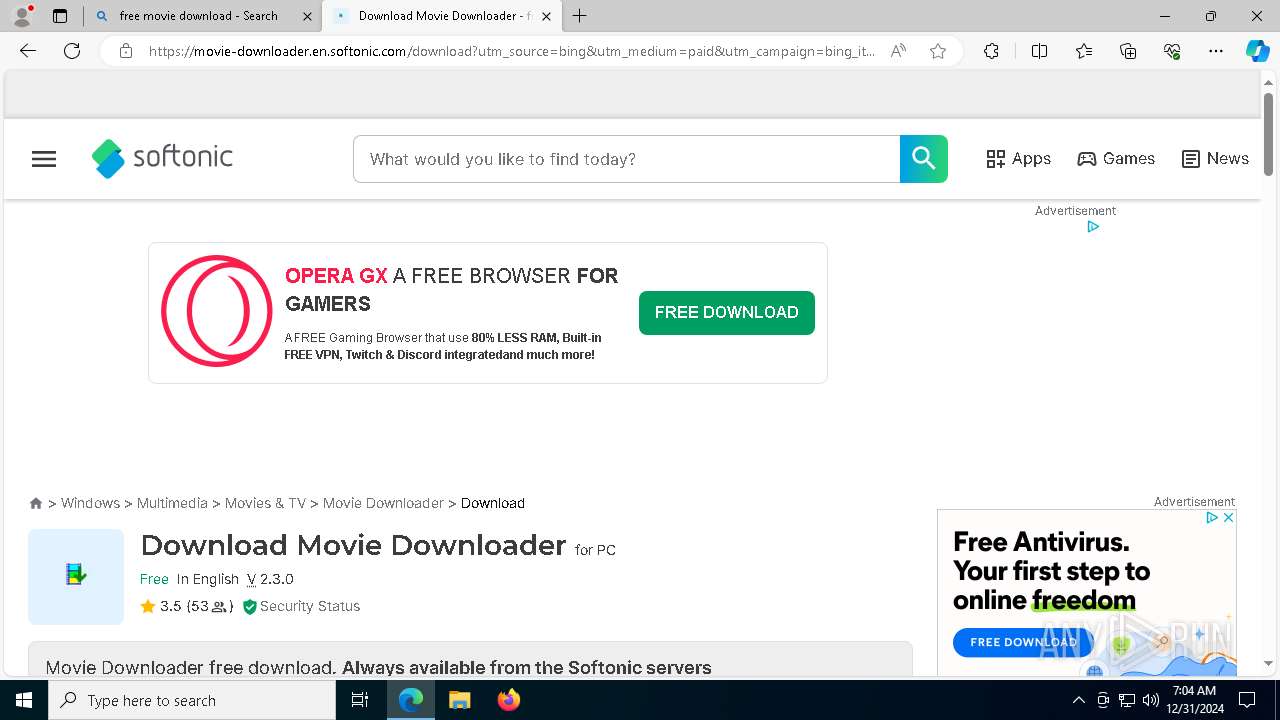Open the notification center

pos(1247,700)
